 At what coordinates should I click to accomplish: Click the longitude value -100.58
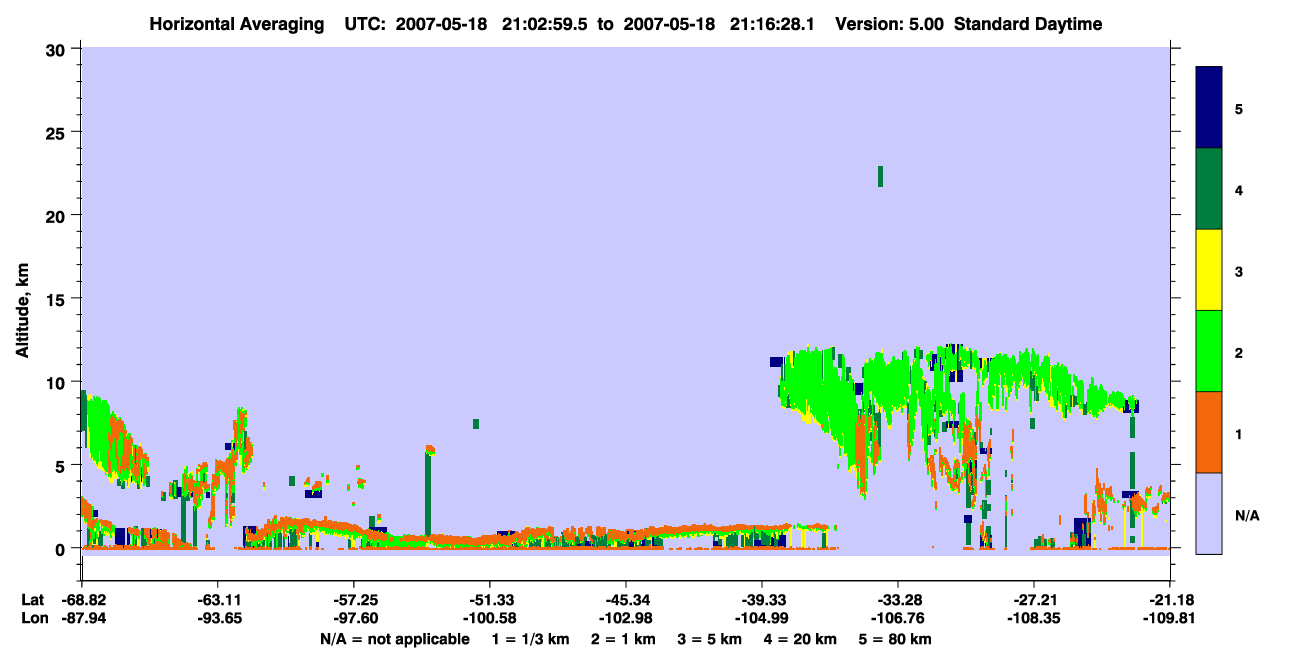pyautogui.click(x=490, y=619)
